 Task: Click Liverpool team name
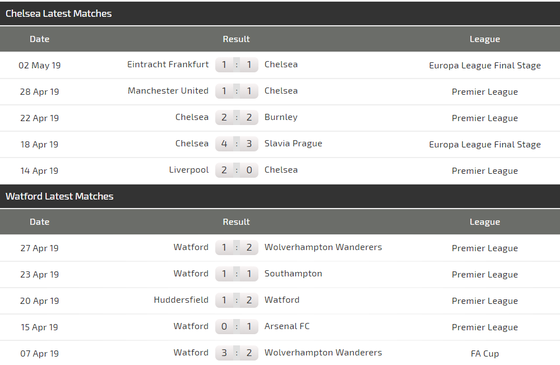[x=189, y=170]
